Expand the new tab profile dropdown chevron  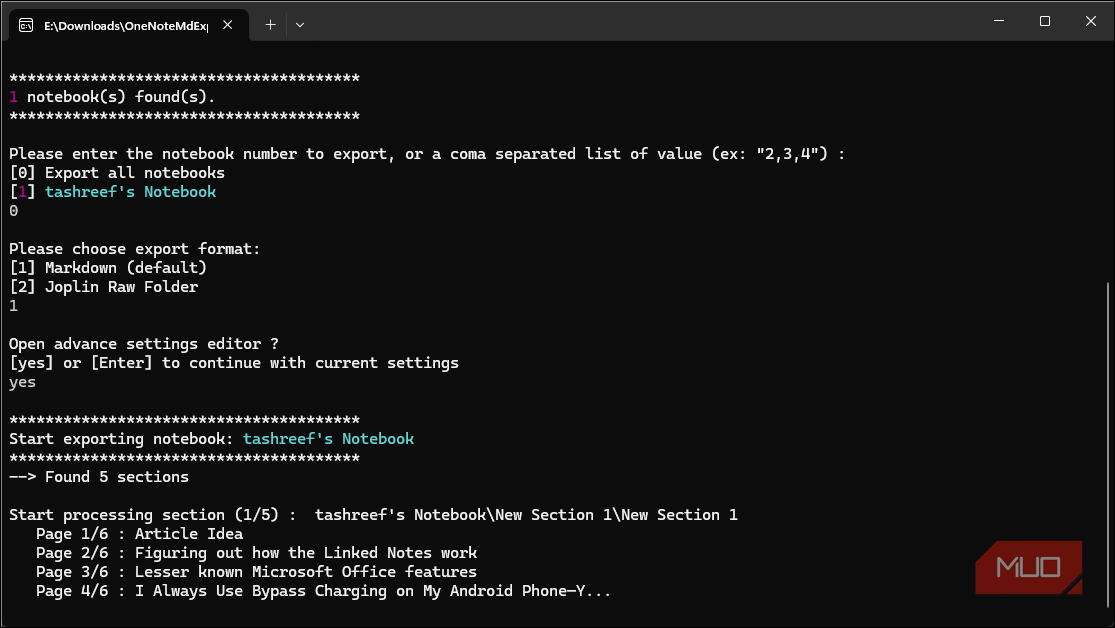(x=300, y=24)
